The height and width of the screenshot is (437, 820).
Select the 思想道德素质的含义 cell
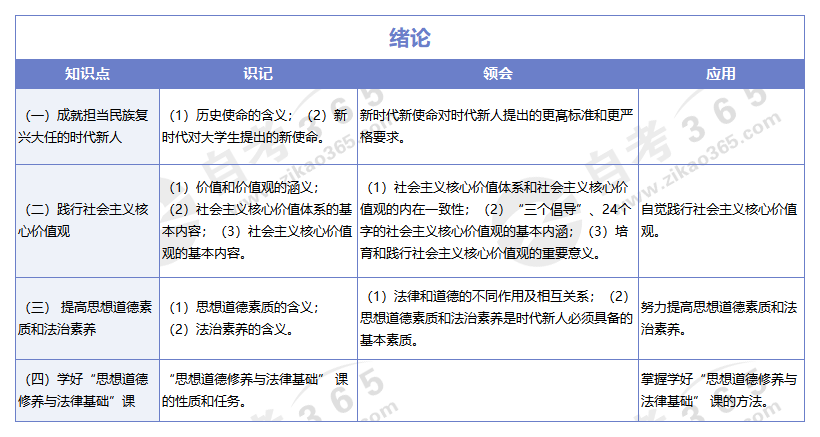[257, 318]
